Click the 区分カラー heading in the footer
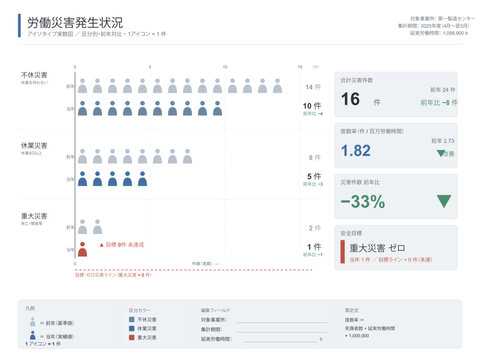 [x=140, y=310]
